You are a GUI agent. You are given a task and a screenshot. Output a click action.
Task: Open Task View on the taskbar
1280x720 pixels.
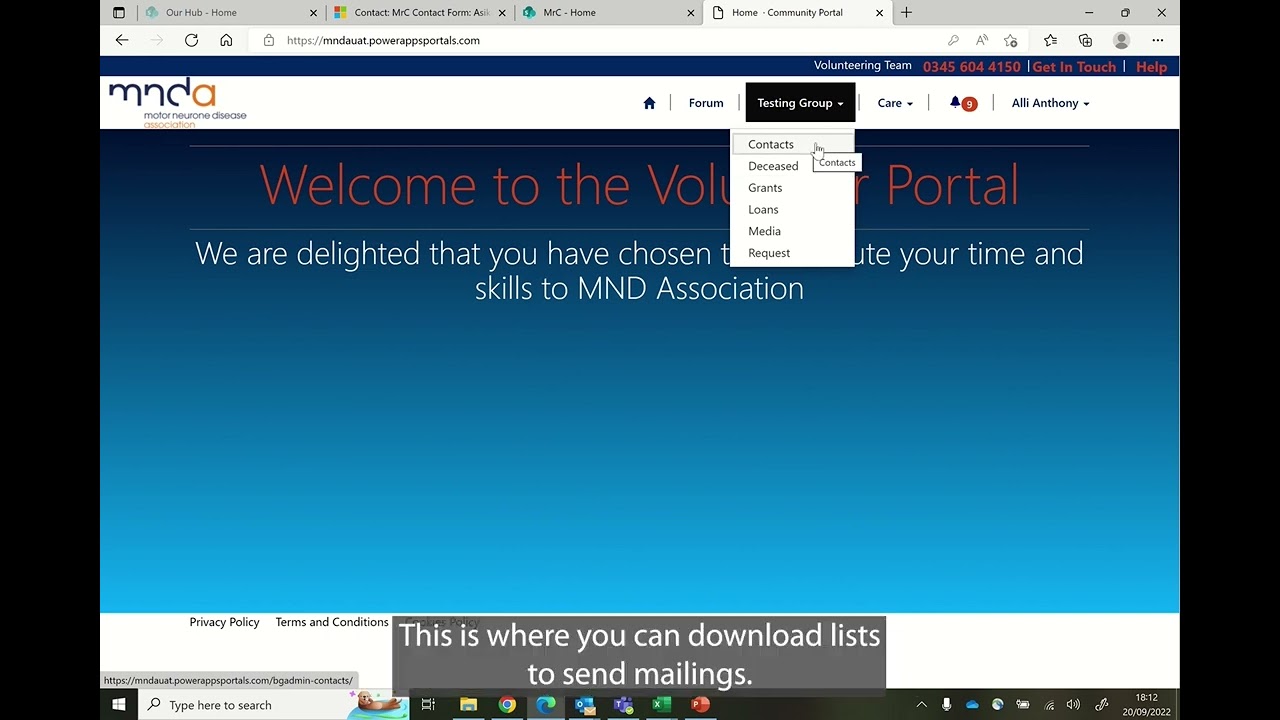[428, 705]
